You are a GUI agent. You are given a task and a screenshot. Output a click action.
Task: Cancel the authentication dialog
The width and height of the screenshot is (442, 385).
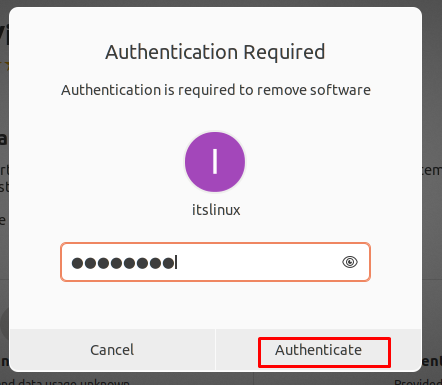coord(112,350)
